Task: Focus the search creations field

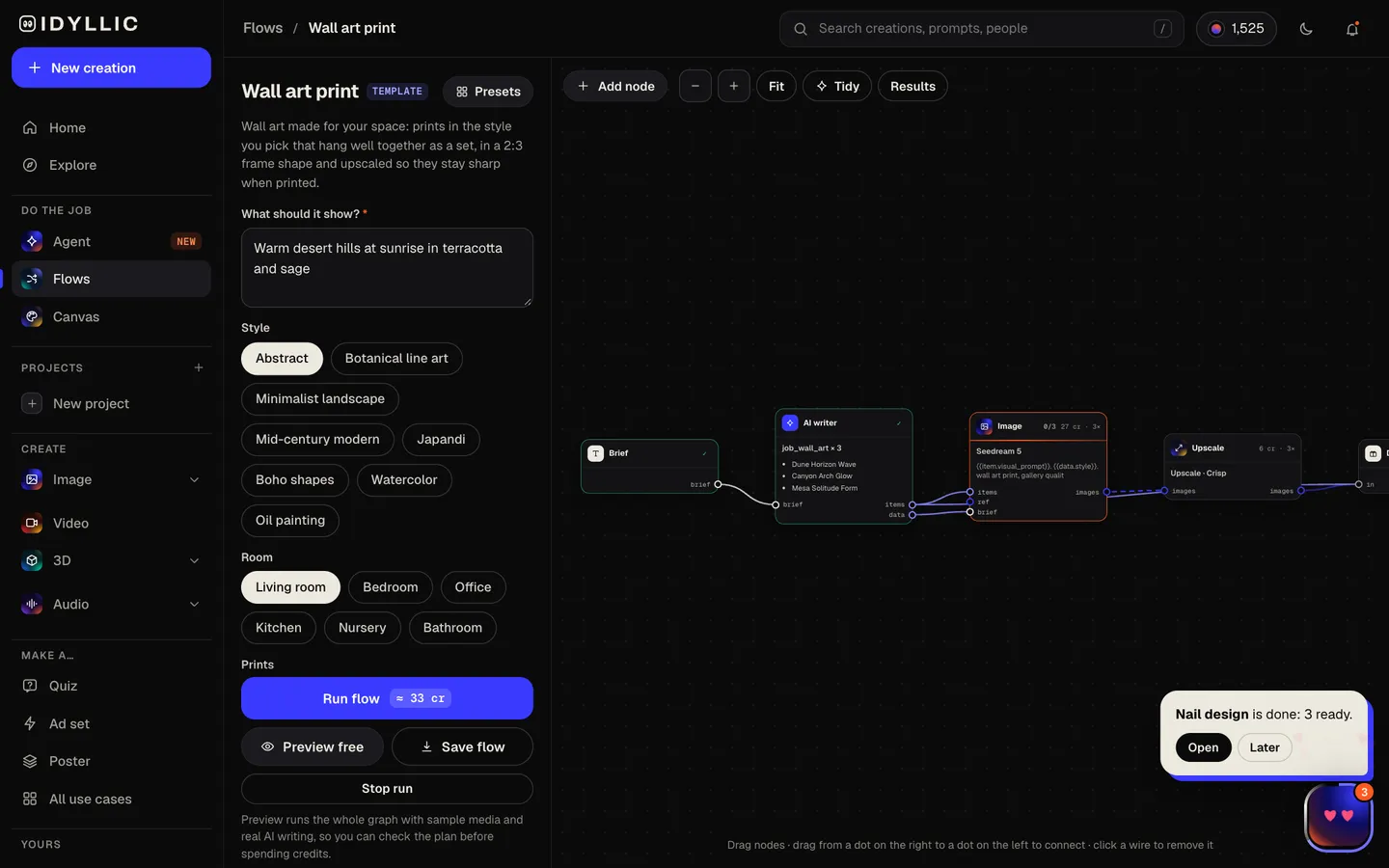Action: click(982, 29)
